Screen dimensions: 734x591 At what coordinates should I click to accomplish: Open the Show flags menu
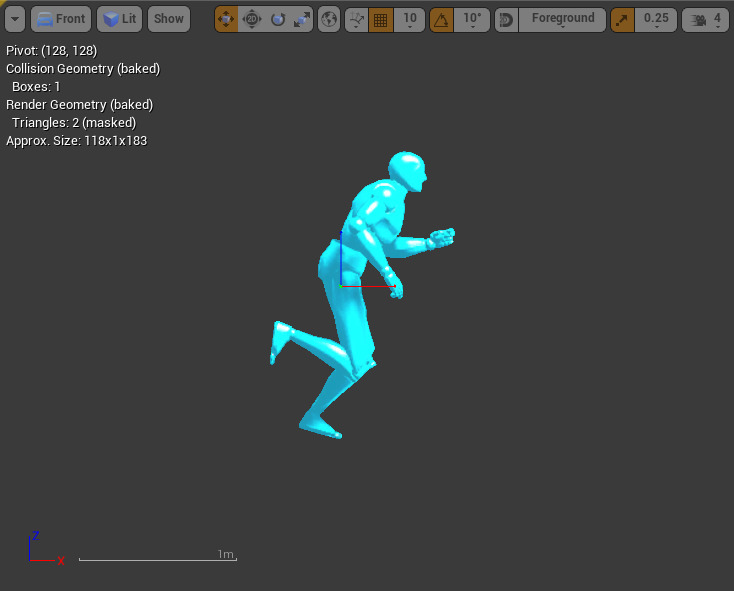pyautogui.click(x=169, y=19)
